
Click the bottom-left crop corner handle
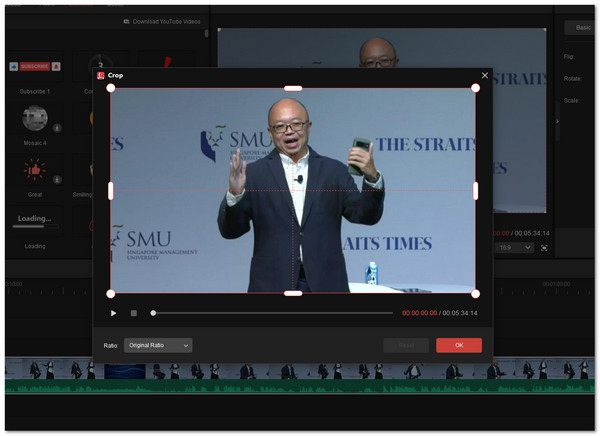point(111,294)
